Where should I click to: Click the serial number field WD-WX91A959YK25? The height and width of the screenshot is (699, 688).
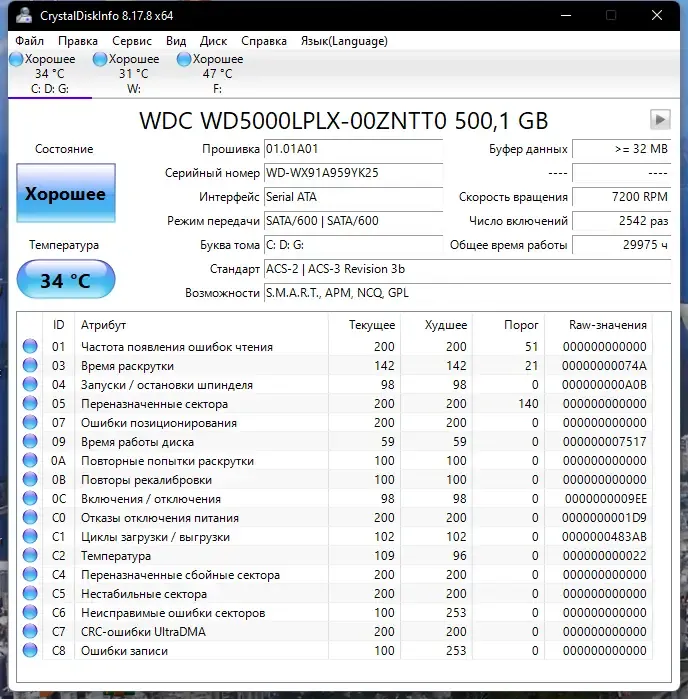(353, 173)
